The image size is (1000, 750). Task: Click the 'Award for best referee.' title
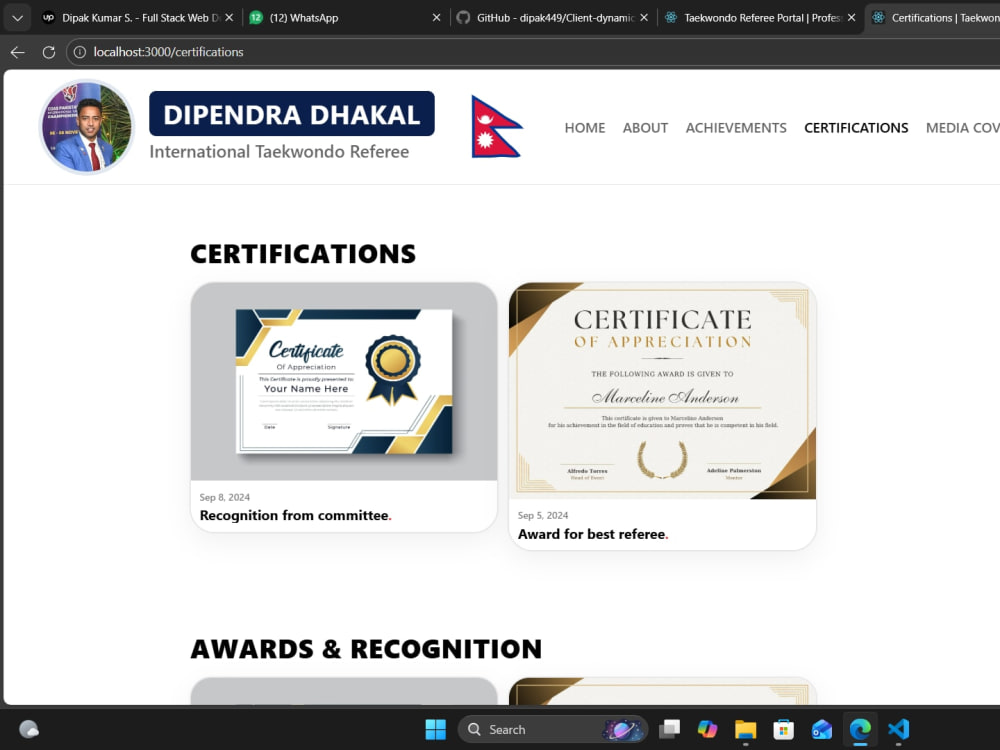(x=593, y=534)
